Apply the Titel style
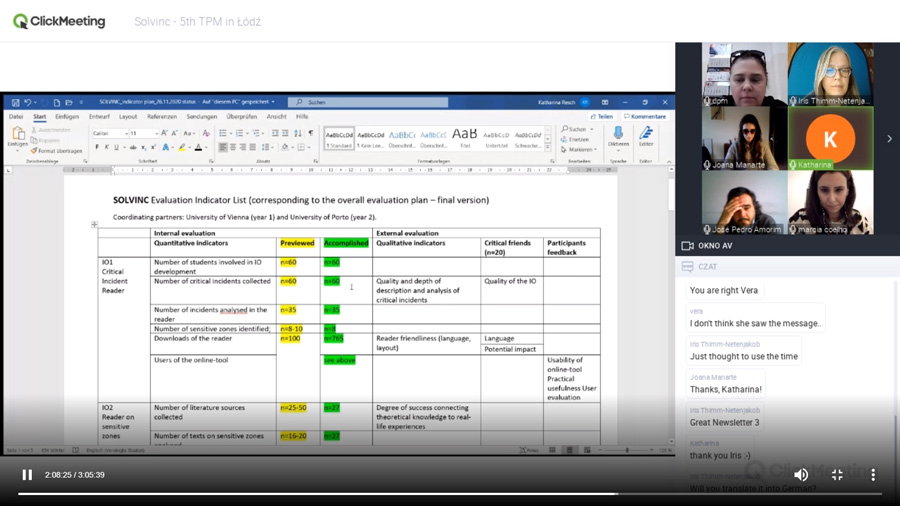Screen dimensions: 900x506 coord(464,138)
